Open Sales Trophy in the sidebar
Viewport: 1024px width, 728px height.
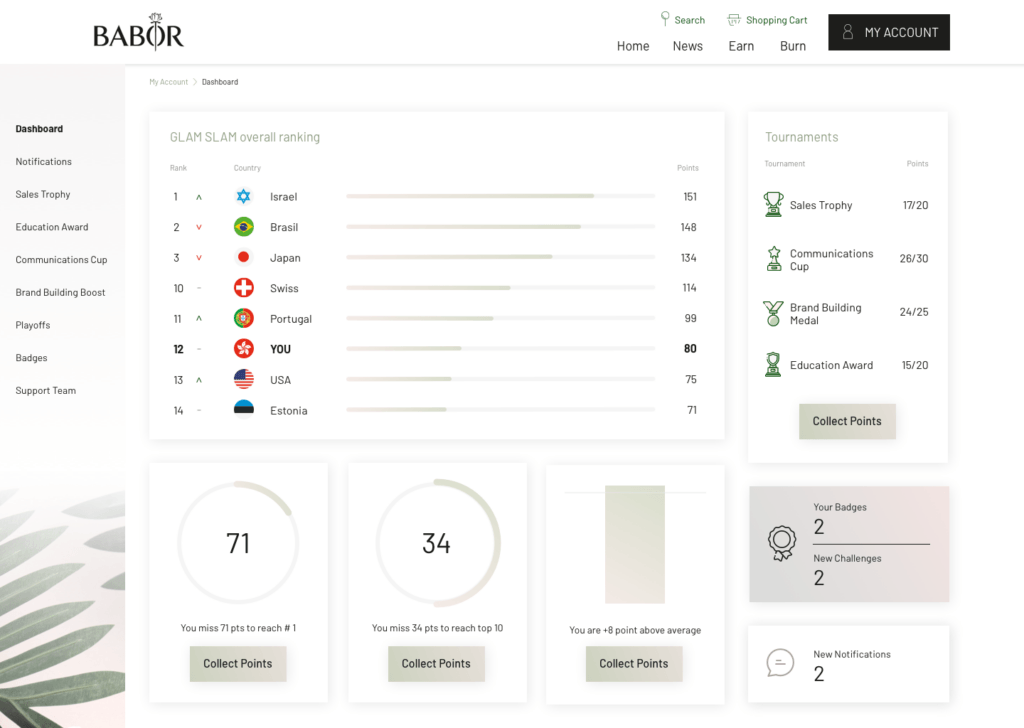pos(43,194)
